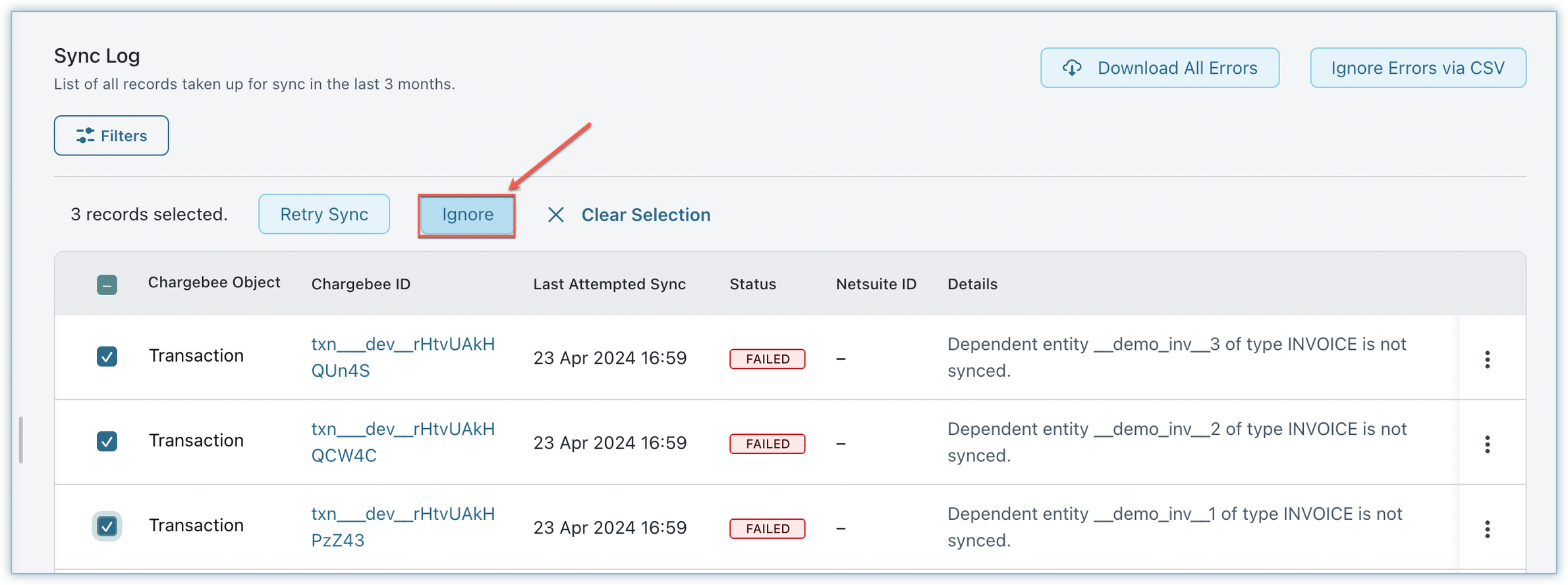Click Ignore Errors via CSV
This screenshot has height=585, width=1568.
(x=1417, y=68)
